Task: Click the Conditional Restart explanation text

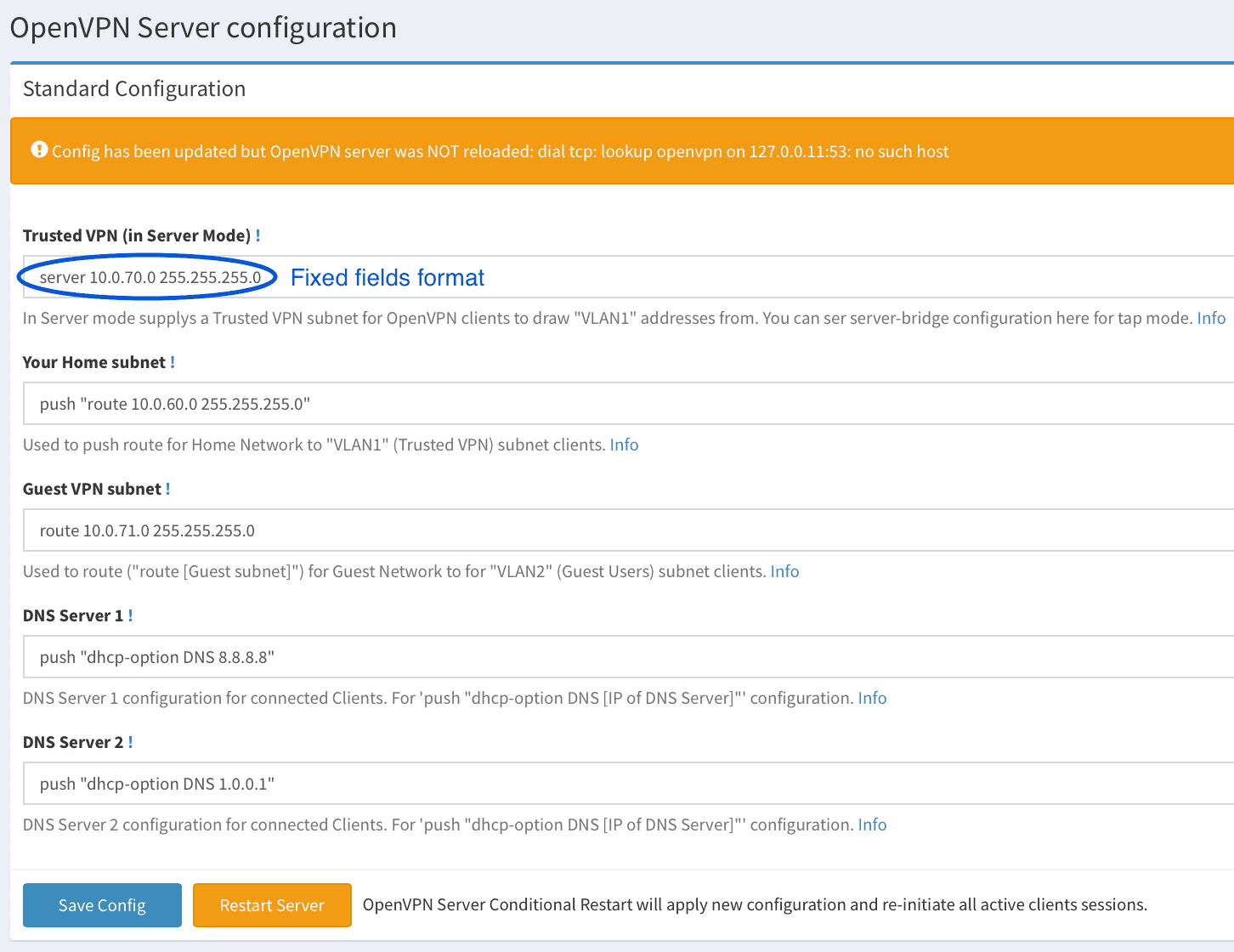Action: point(755,904)
